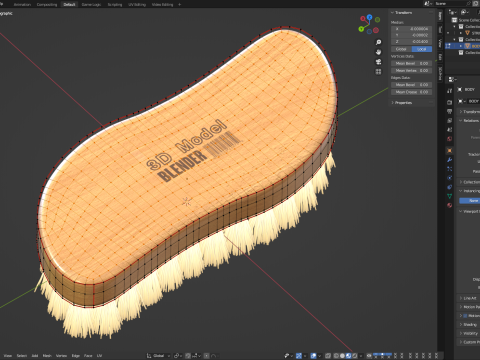The image size is (480, 360).
Task: Open the pivot point dropdown in header
Action: pyautogui.click(x=178, y=356)
